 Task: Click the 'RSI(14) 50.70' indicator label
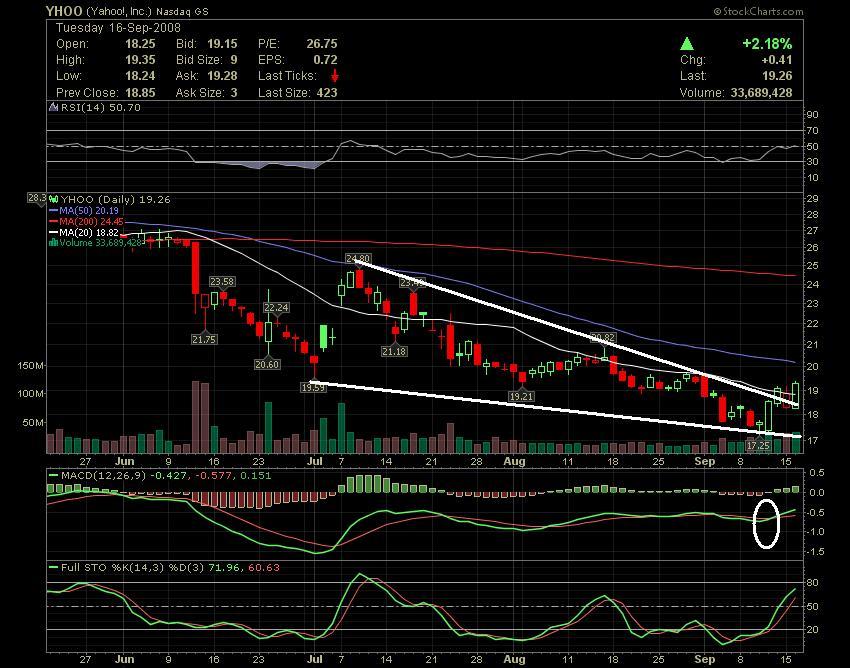[100, 107]
